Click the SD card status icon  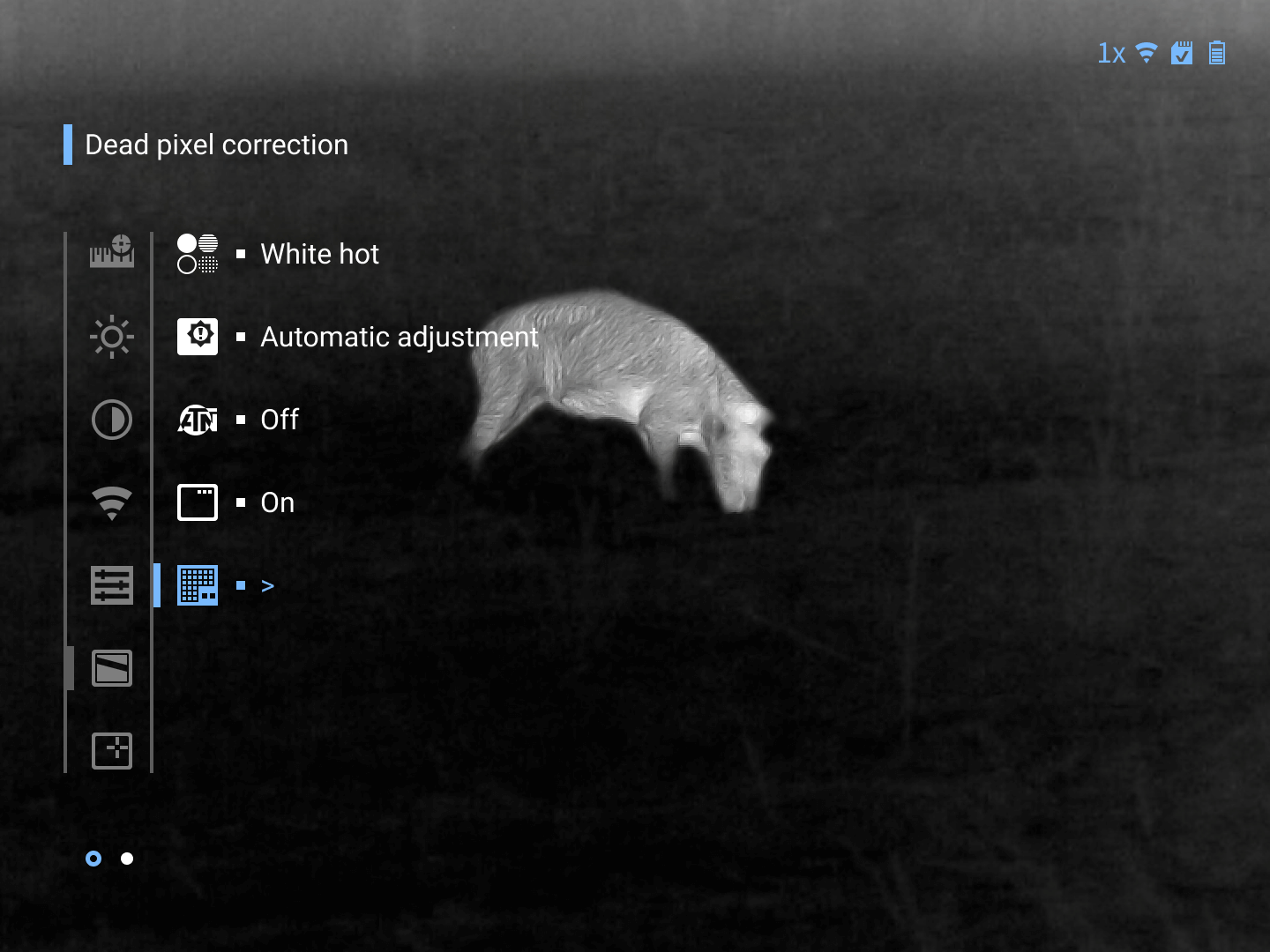[1182, 54]
